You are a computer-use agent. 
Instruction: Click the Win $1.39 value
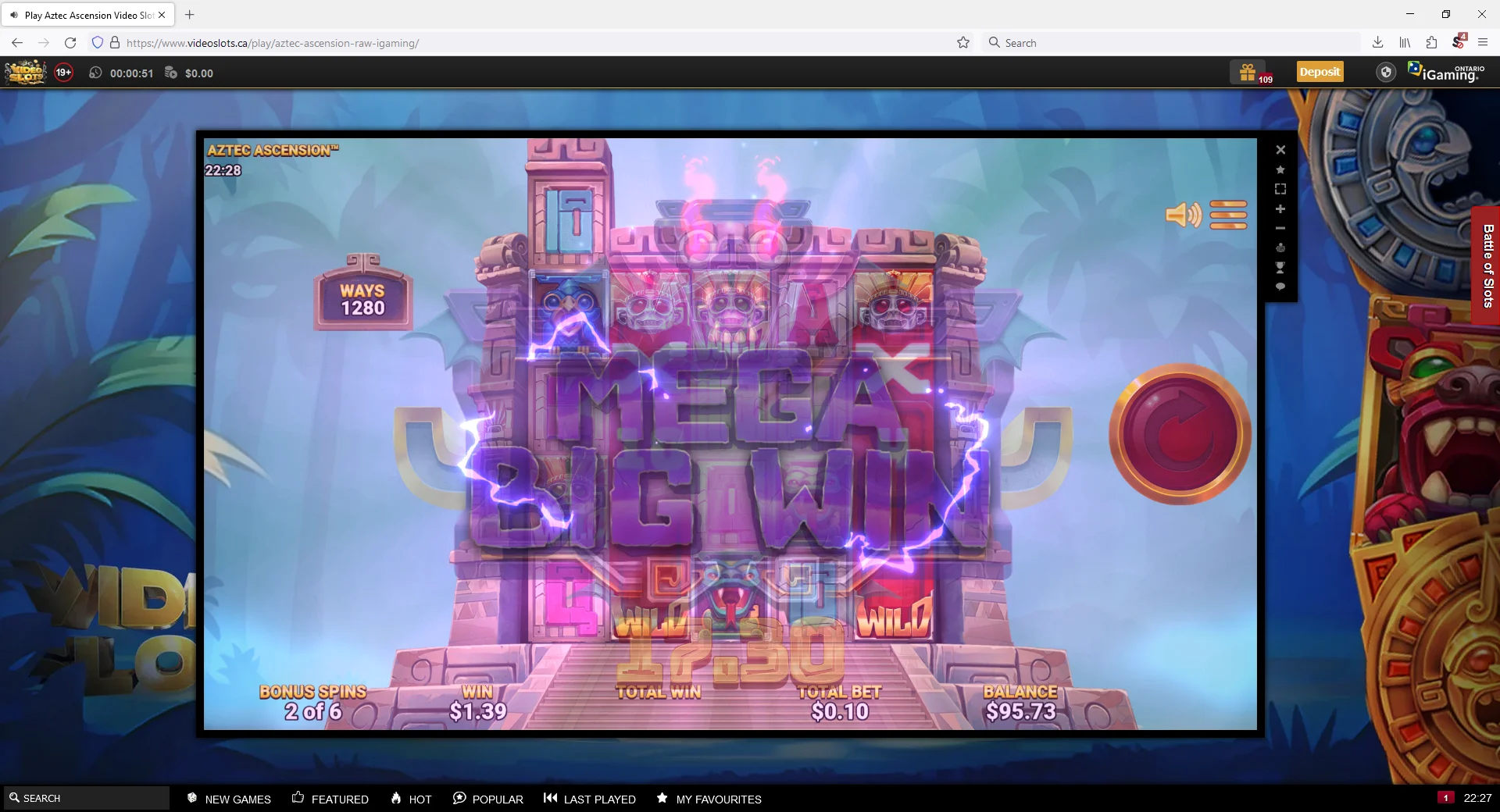coord(477,711)
